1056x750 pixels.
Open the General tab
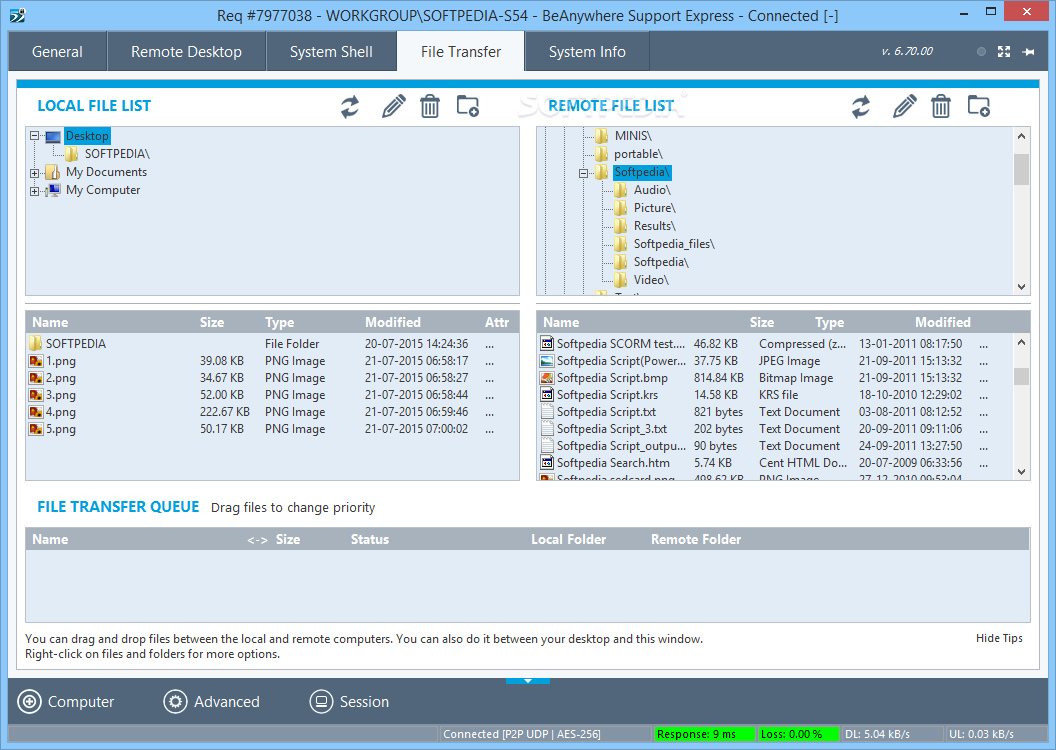pyautogui.click(x=57, y=52)
